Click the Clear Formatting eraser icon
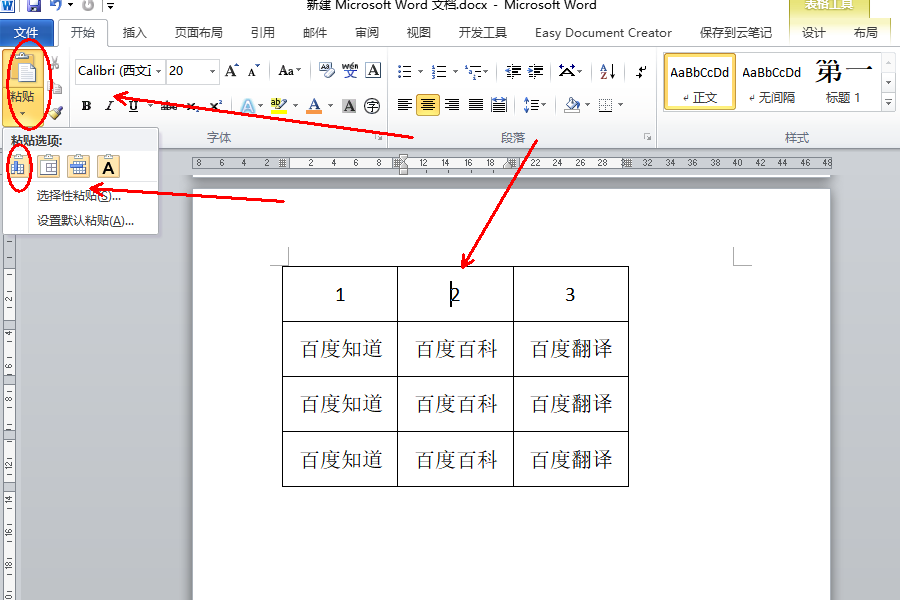The height and width of the screenshot is (600, 900). pos(327,71)
